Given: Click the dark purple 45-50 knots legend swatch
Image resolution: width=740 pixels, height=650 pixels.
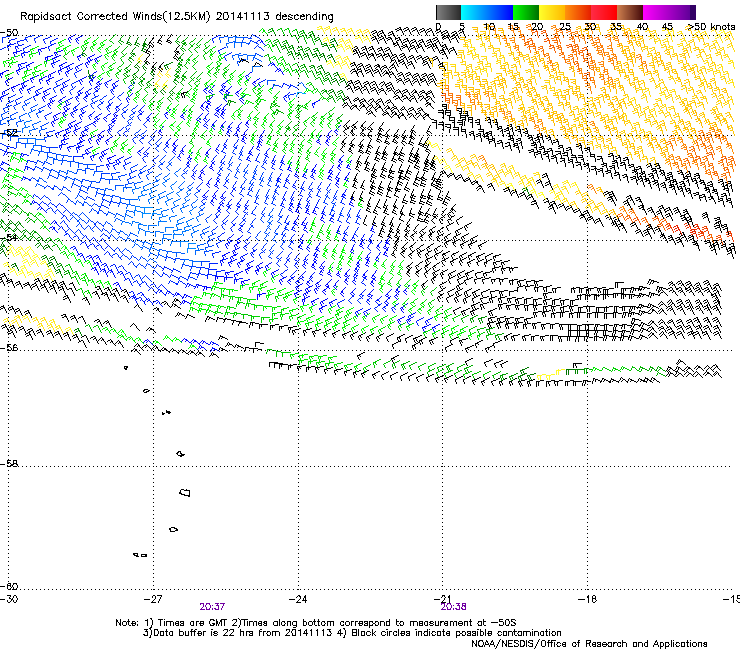Looking at the screenshot, I should (682, 12).
